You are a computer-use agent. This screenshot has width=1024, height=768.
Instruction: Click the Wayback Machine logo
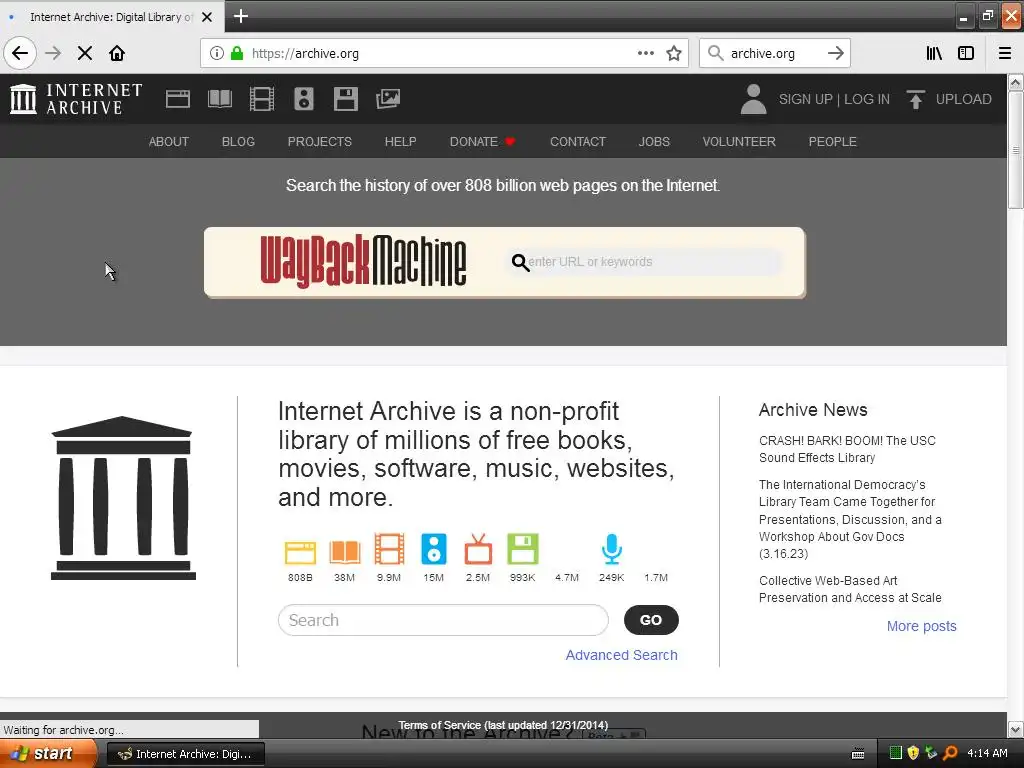click(x=363, y=261)
